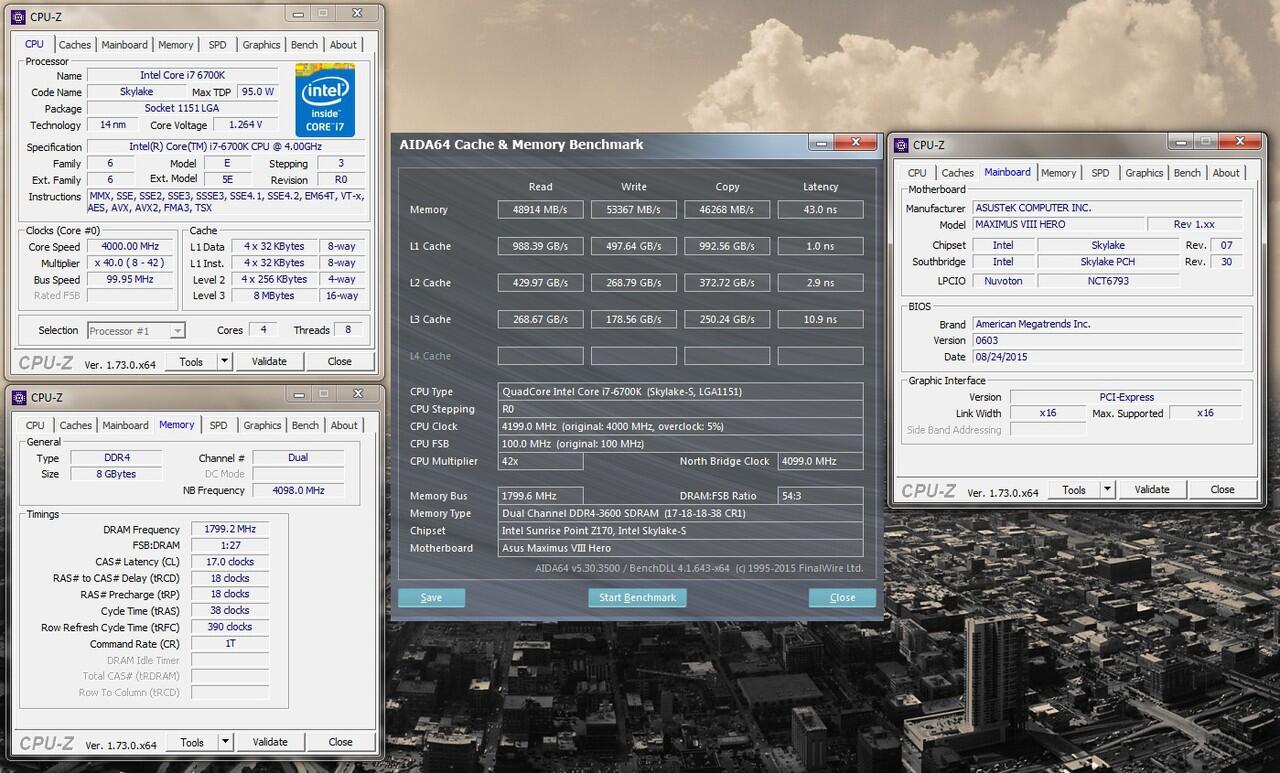This screenshot has width=1280, height=773.
Task: Click the CPU-Z app icon in the top-left CPU window title bar
Action: (x=18, y=16)
